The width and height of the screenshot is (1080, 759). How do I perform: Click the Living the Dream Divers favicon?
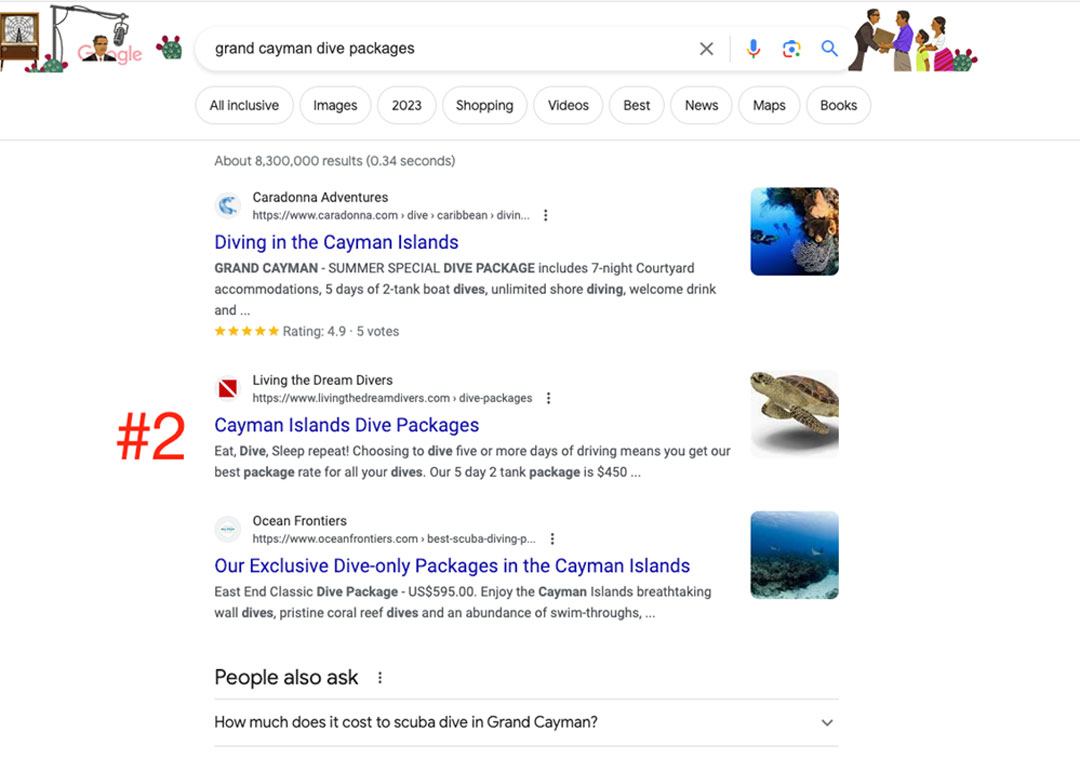(228, 388)
